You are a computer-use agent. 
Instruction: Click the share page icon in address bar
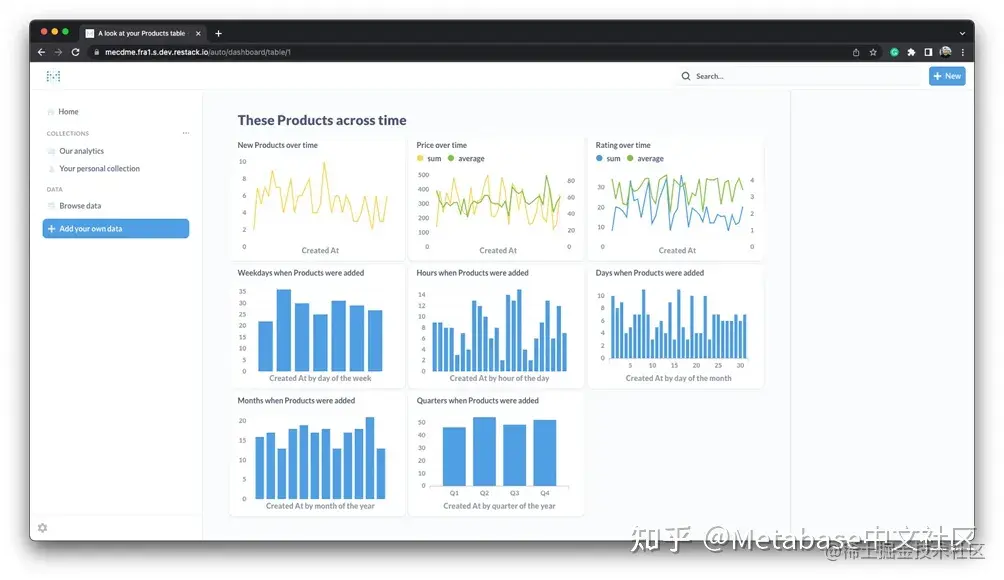click(x=856, y=52)
